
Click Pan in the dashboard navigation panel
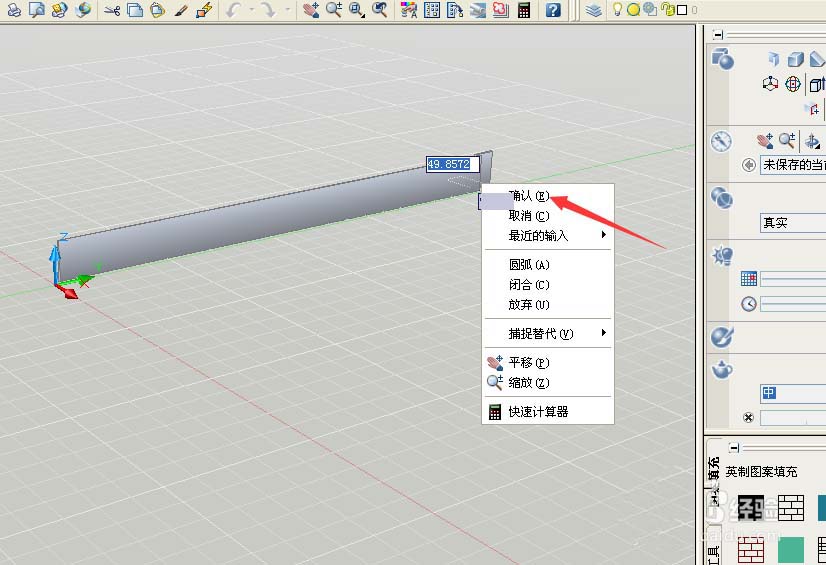point(765,141)
